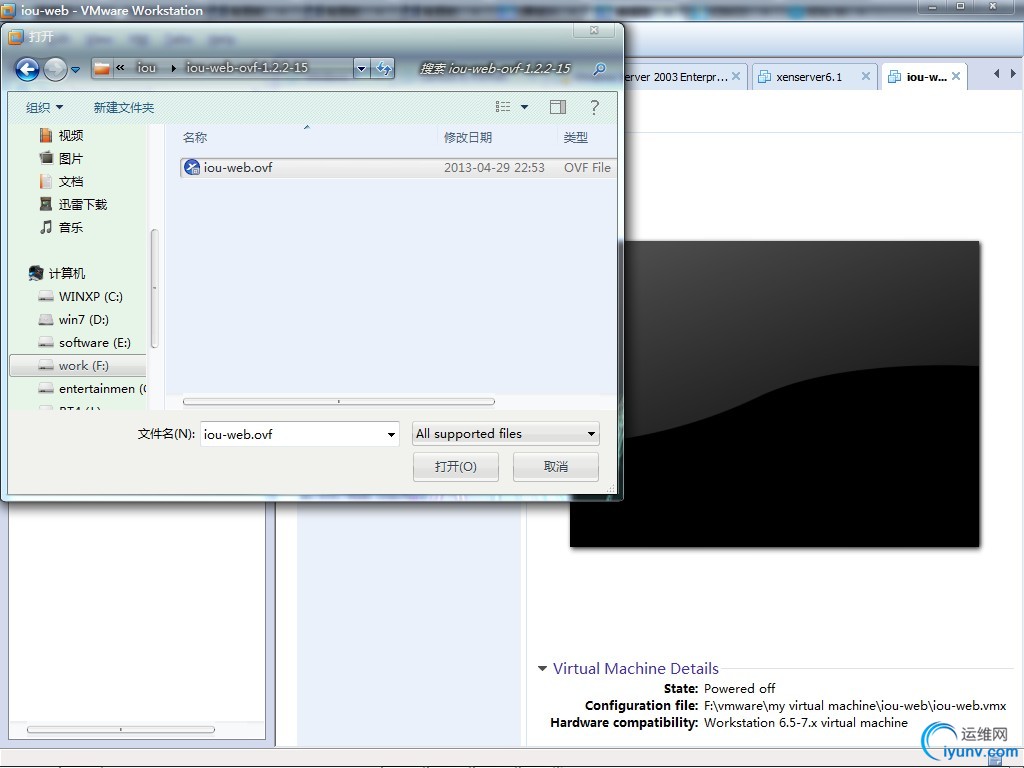The height and width of the screenshot is (768, 1024).
Task: Click 'Workstation 6.5-7.x virtual machine' text
Action: pos(806,722)
